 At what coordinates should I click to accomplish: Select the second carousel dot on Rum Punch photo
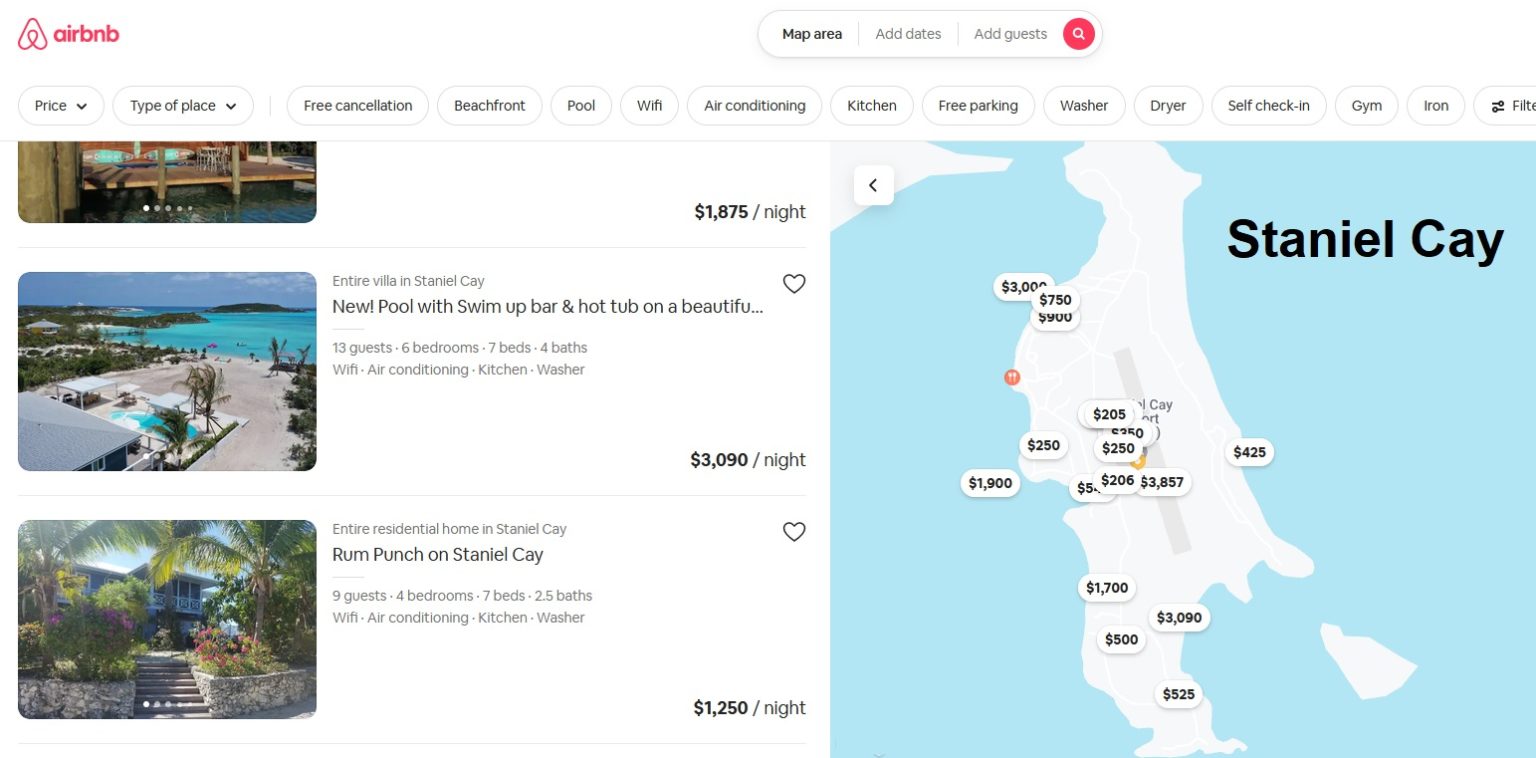(158, 704)
